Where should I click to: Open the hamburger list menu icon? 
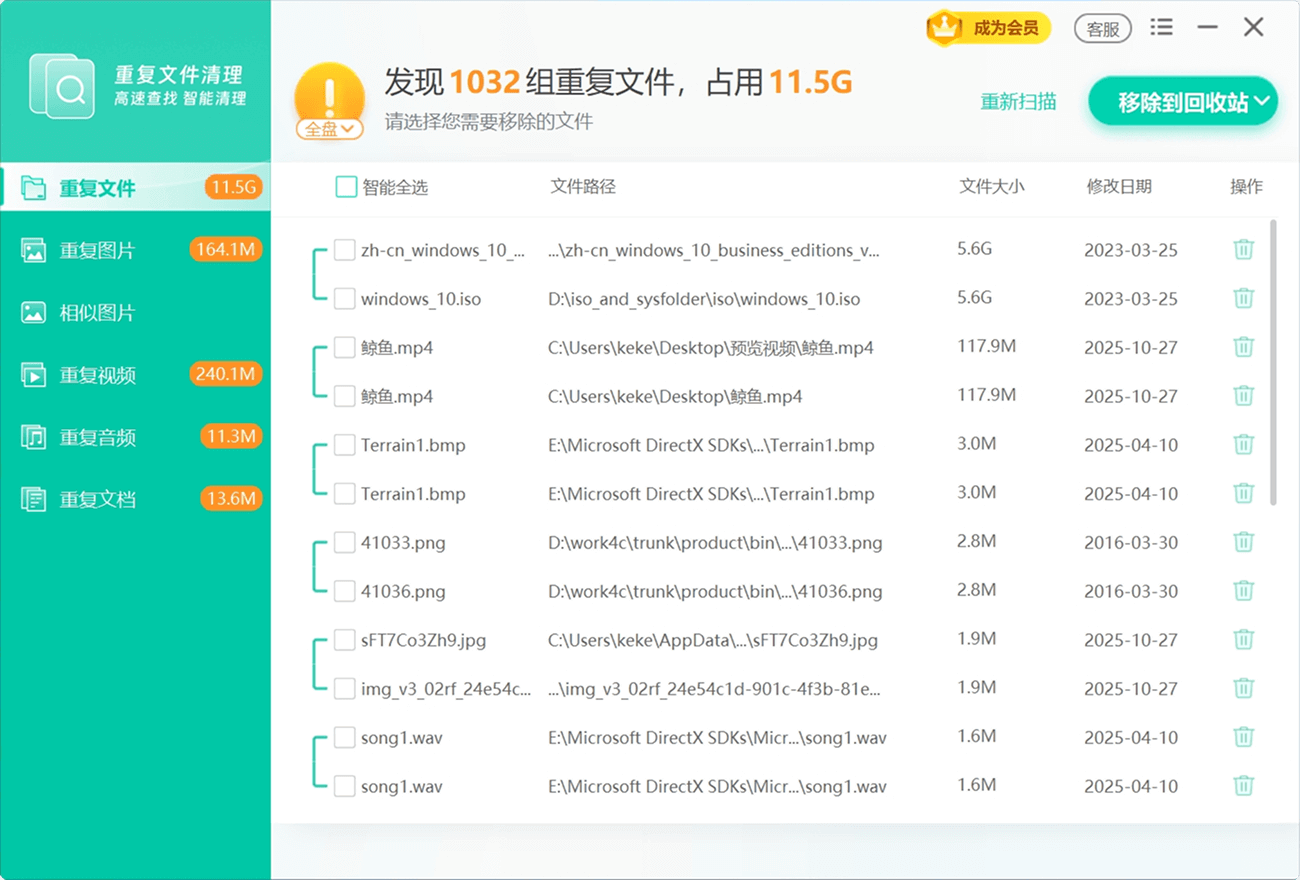(x=1161, y=28)
